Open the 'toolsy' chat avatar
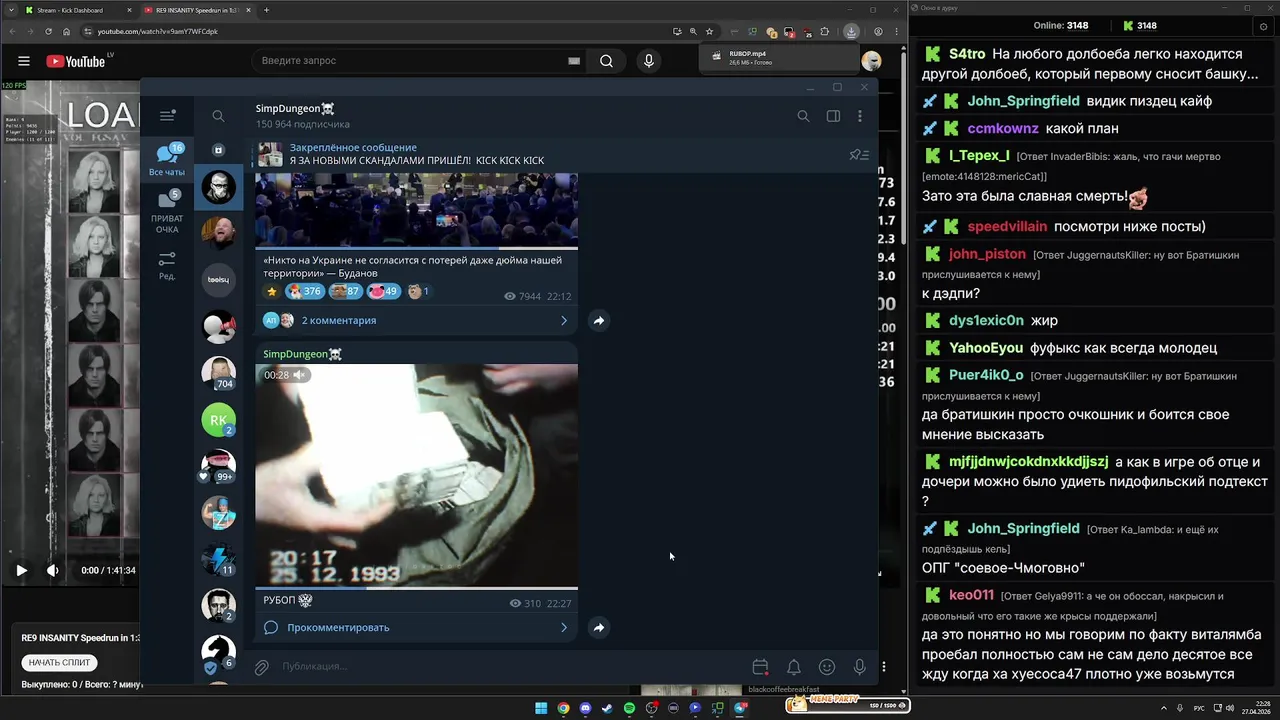Screen dimensions: 1280x720 pyautogui.click(x=219, y=280)
